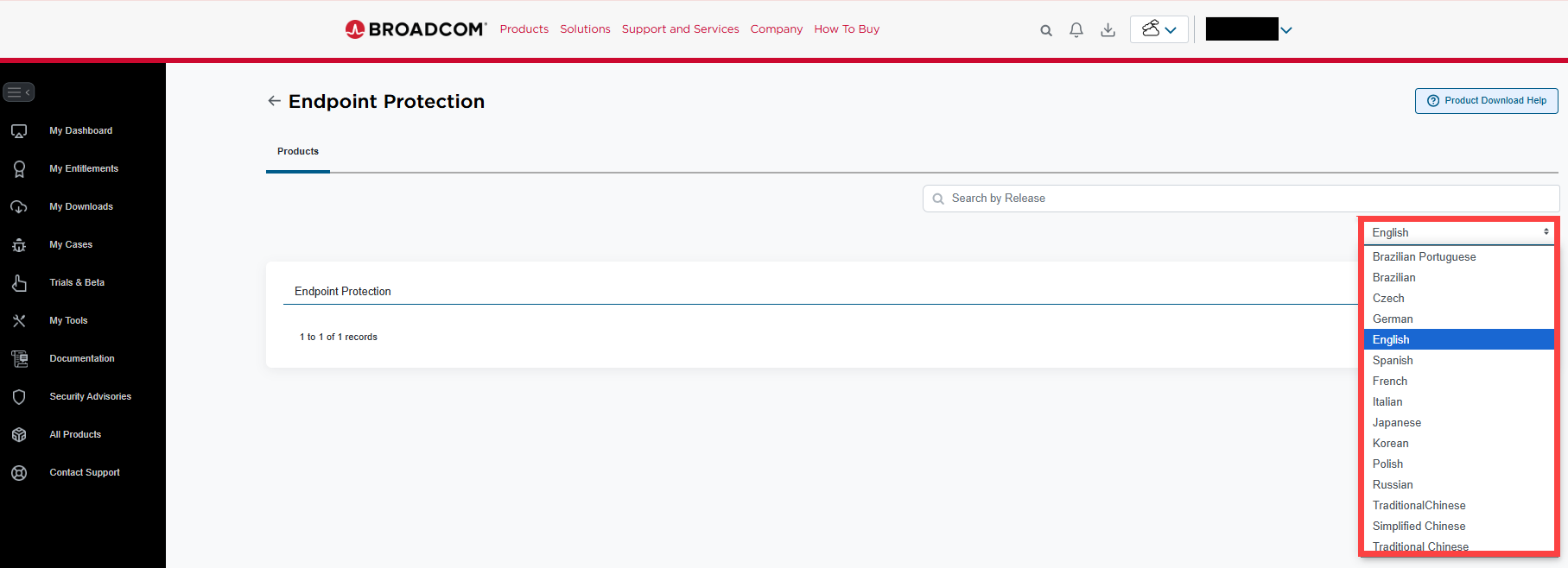
Task: Click the Product Download Help button
Action: (1487, 101)
